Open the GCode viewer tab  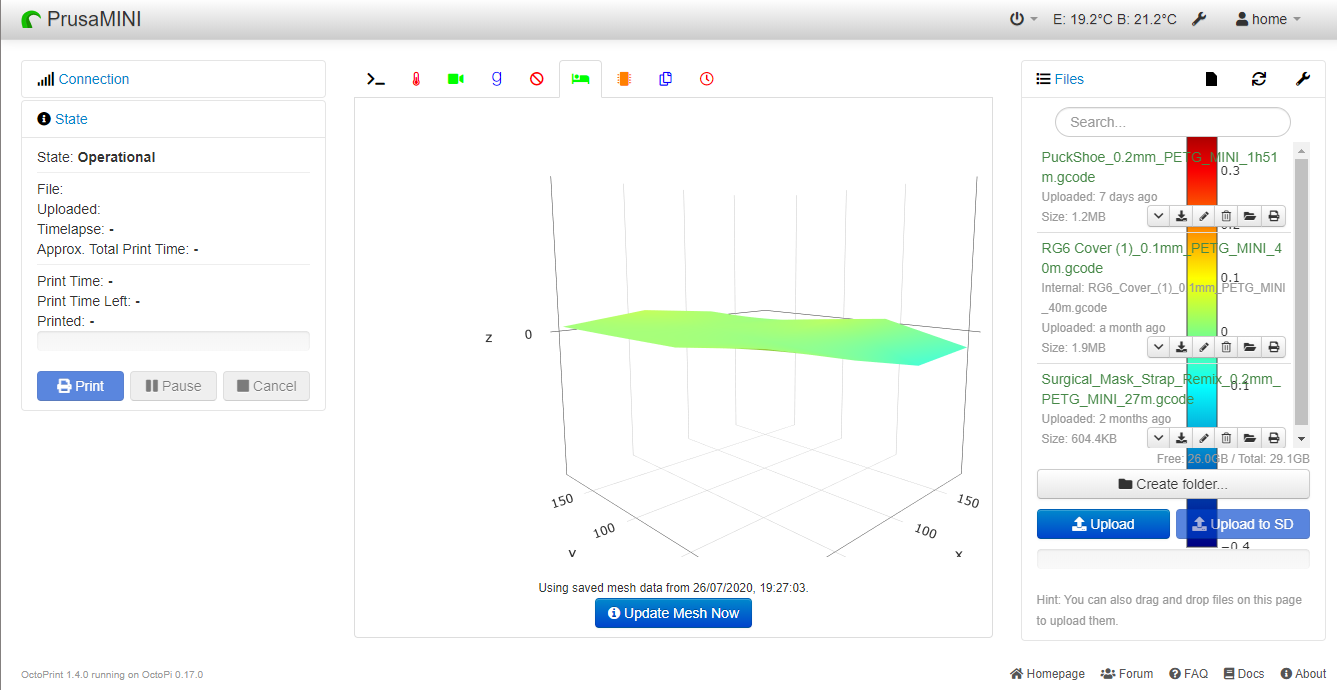496,79
